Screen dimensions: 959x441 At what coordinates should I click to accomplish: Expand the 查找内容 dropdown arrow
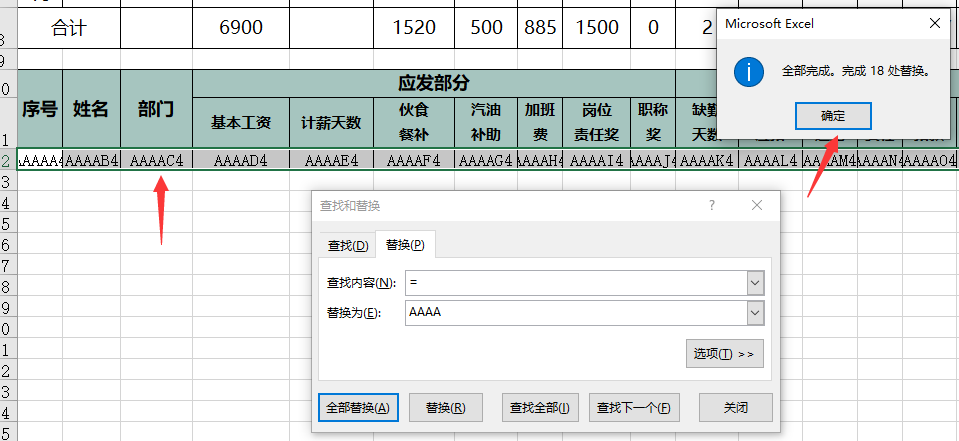coord(754,283)
